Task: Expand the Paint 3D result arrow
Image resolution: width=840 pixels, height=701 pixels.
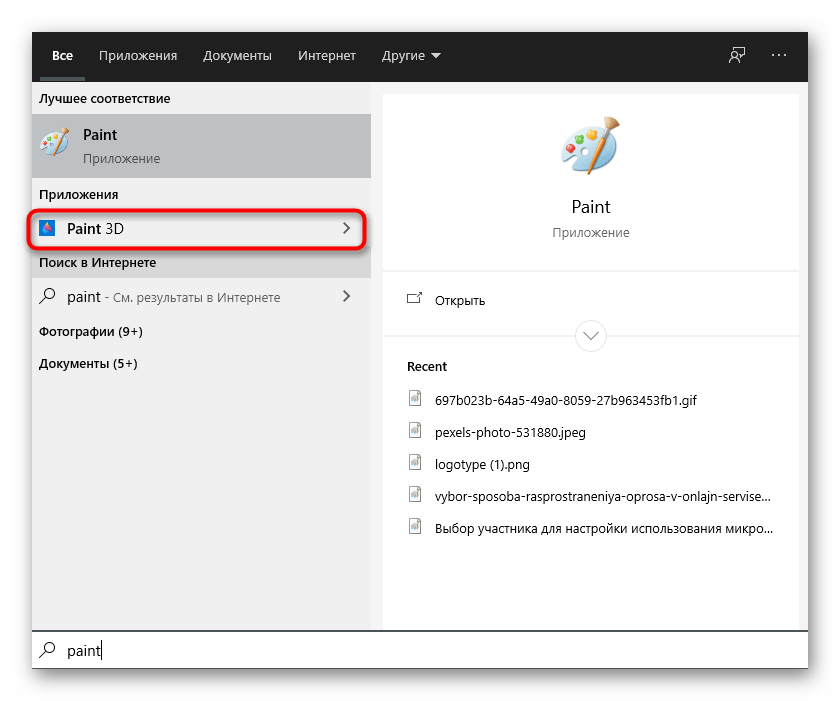Action: tap(347, 229)
